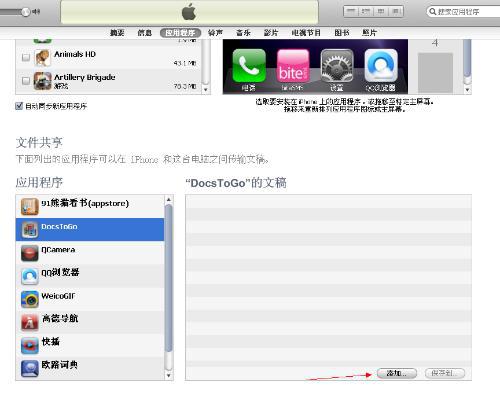Switch to the fourth view mode button
This screenshot has height=396, width=500.
coord(396,11)
